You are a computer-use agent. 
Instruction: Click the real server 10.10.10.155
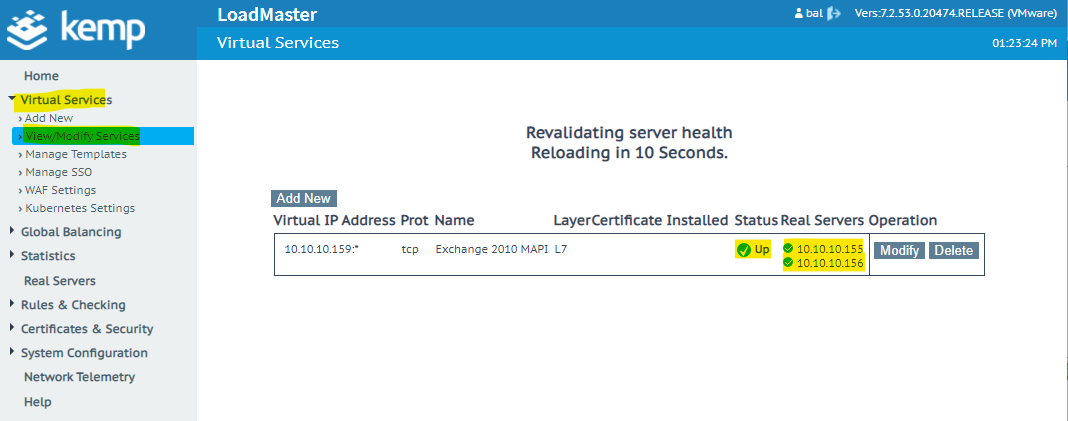(830, 249)
